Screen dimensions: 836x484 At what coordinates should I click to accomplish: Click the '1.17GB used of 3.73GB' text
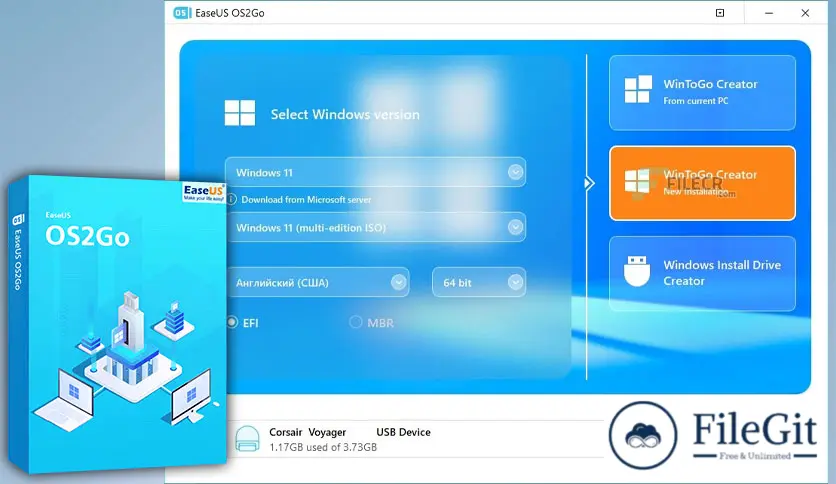[x=323, y=447]
